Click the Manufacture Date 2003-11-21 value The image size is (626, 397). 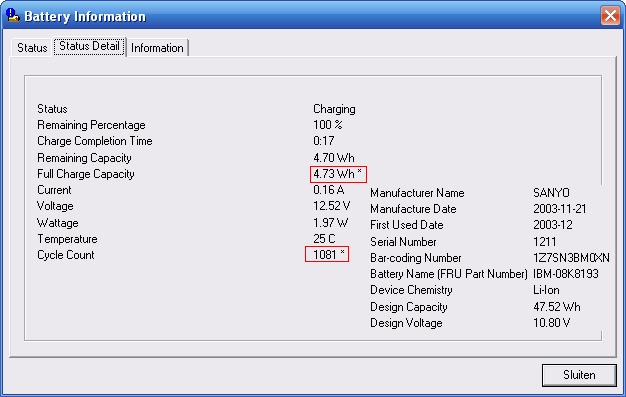(x=560, y=209)
